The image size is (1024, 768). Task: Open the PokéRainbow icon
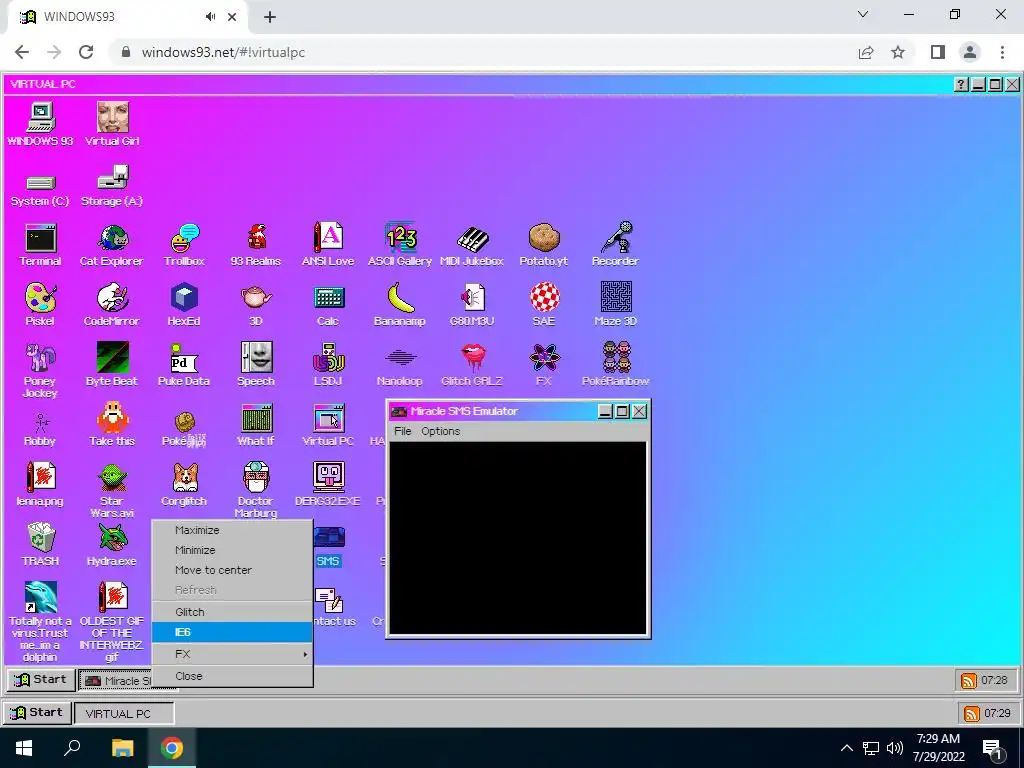click(615, 364)
